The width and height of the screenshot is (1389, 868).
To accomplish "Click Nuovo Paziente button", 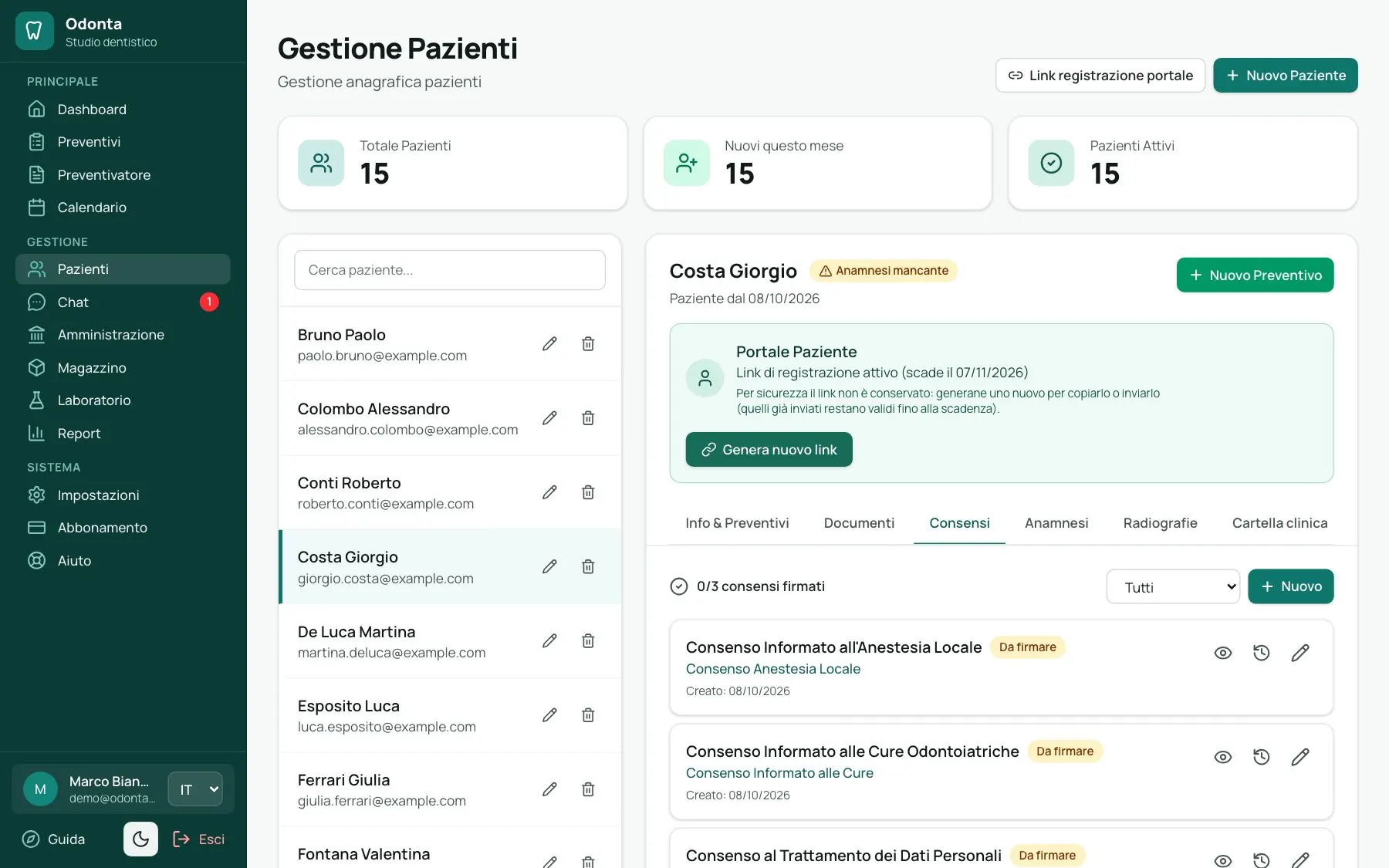I will tap(1286, 76).
